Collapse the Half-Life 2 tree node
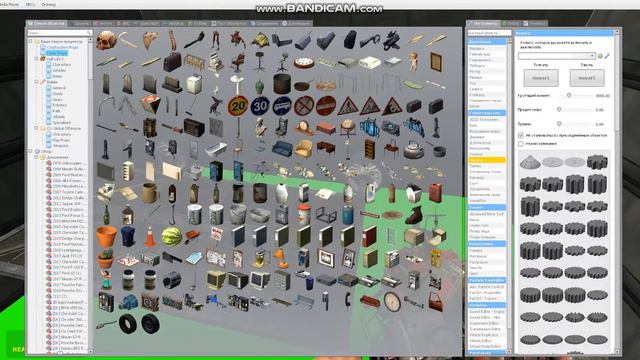This screenshot has height=360, width=640. (36, 59)
